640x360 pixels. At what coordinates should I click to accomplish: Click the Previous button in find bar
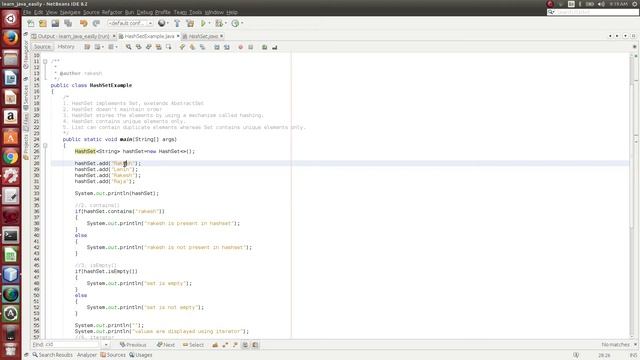pyautogui.click(x=133, y=345)
